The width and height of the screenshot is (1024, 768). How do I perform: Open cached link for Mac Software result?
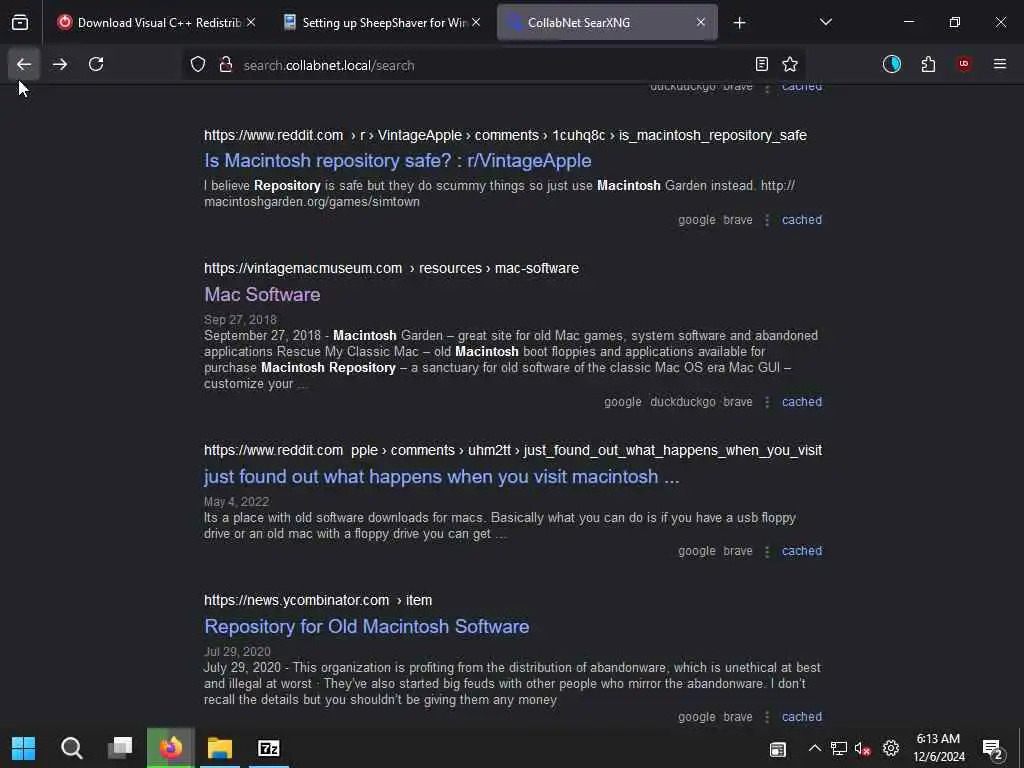click(x=802, y=402)
